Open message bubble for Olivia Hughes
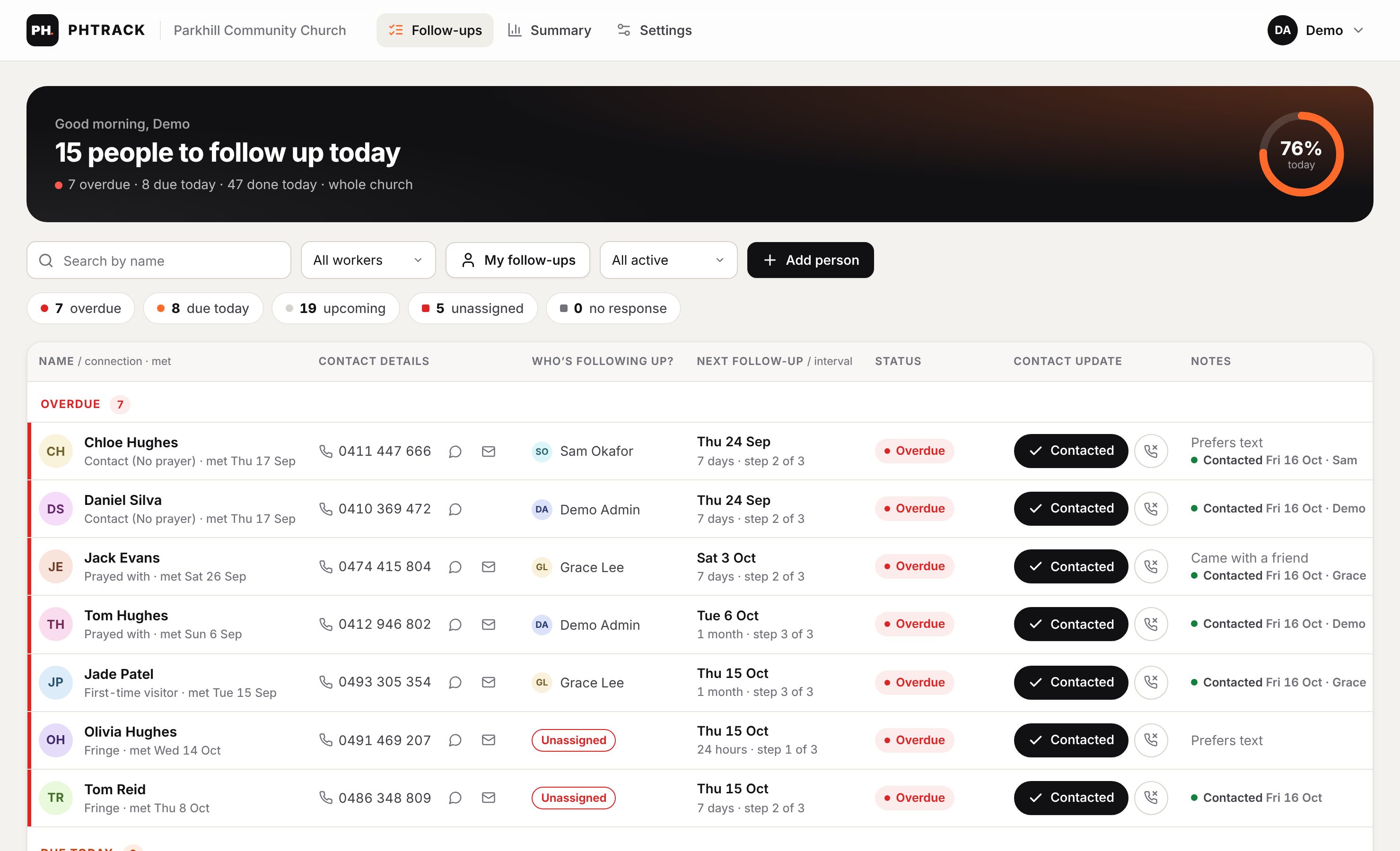1400x851 pixels. [x=455, y=740]
